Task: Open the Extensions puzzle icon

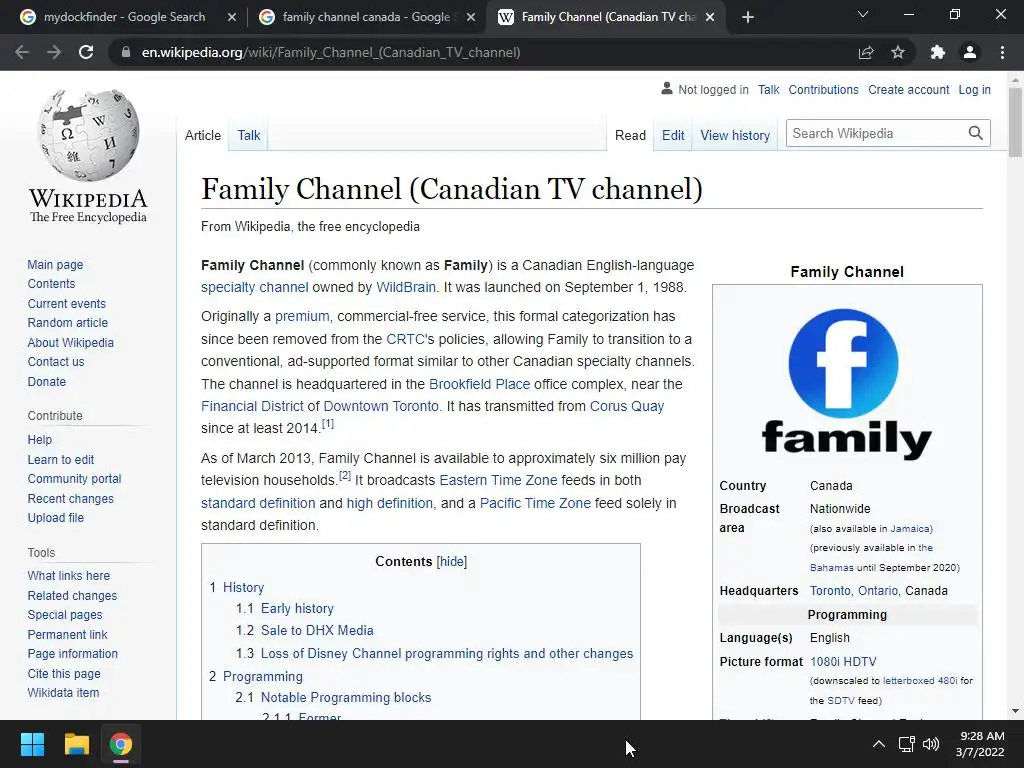Action: (x=938, y=52)
